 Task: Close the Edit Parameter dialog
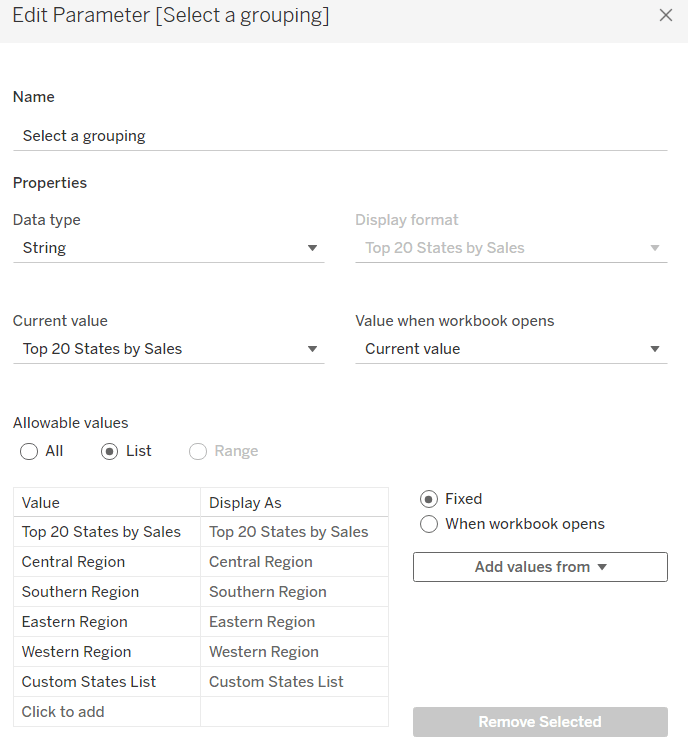click(666, 16)
